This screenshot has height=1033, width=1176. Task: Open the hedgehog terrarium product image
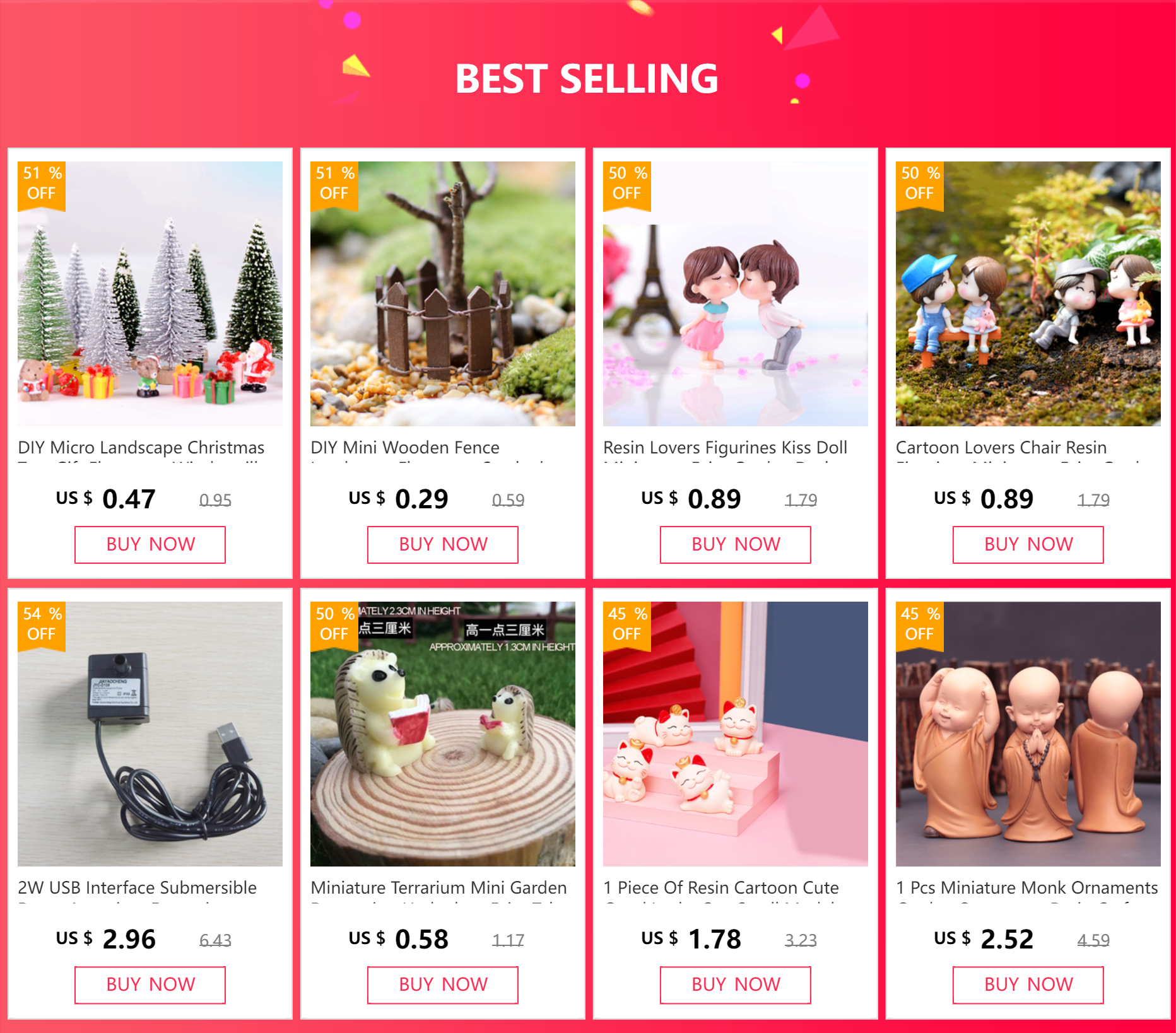pyautogui.click(x=443, y=734)
